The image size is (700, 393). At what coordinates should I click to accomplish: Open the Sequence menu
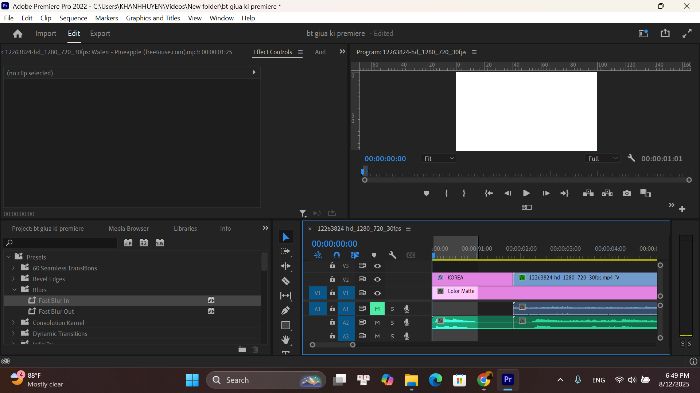pos(73,18)
